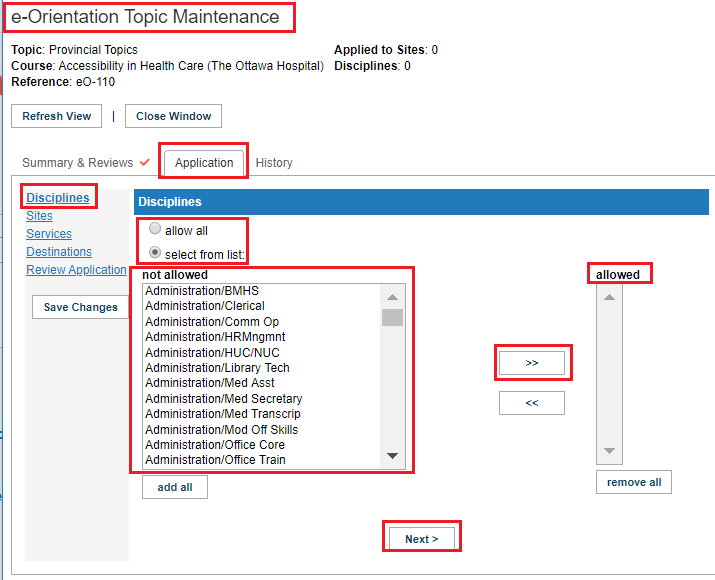Click the not allowed list scrollbar thumb
The image size is (715, 580).
click(392, 317)
